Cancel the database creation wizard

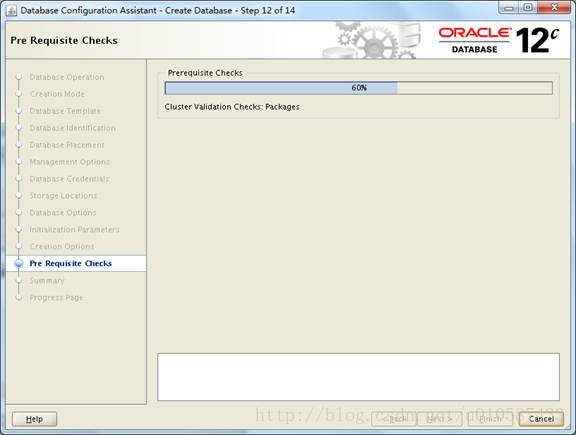click(x=541, y=419)
